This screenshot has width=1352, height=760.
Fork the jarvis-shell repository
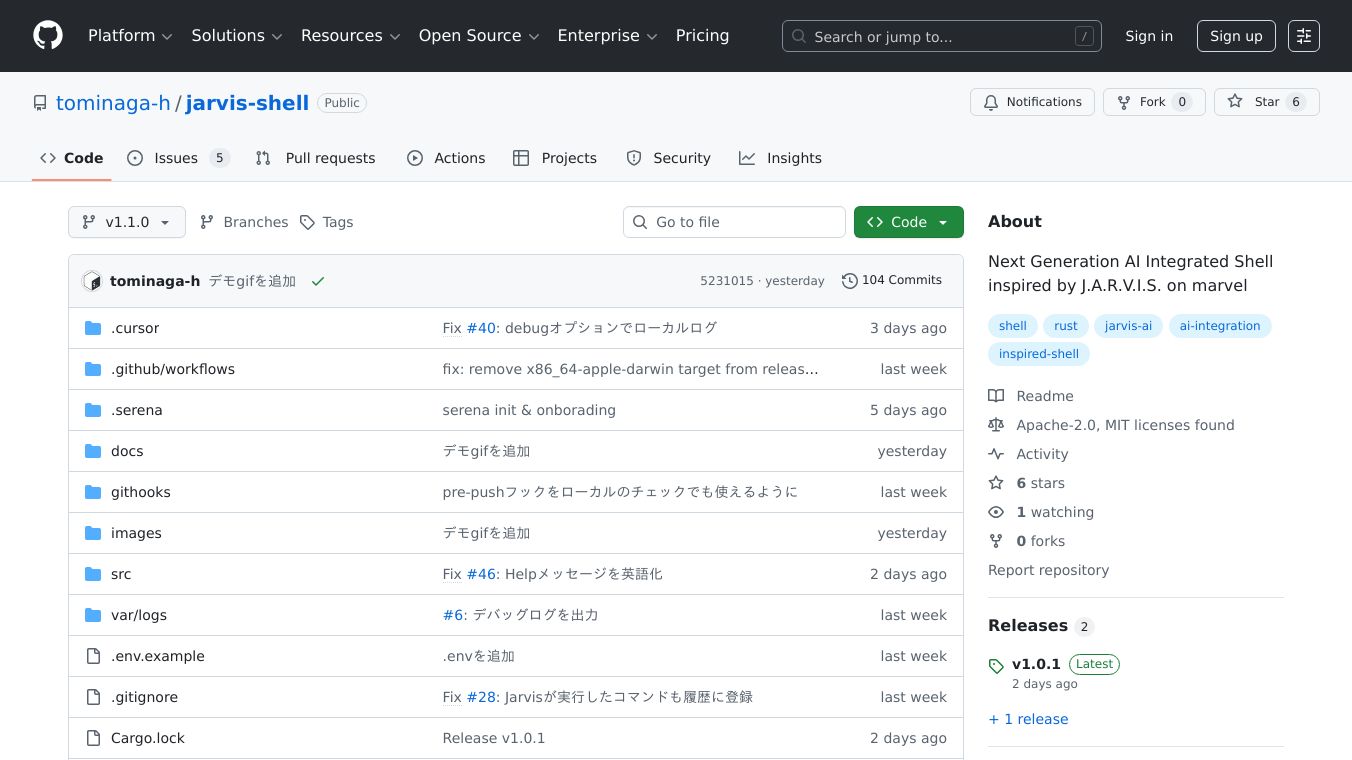(1153, 102)
